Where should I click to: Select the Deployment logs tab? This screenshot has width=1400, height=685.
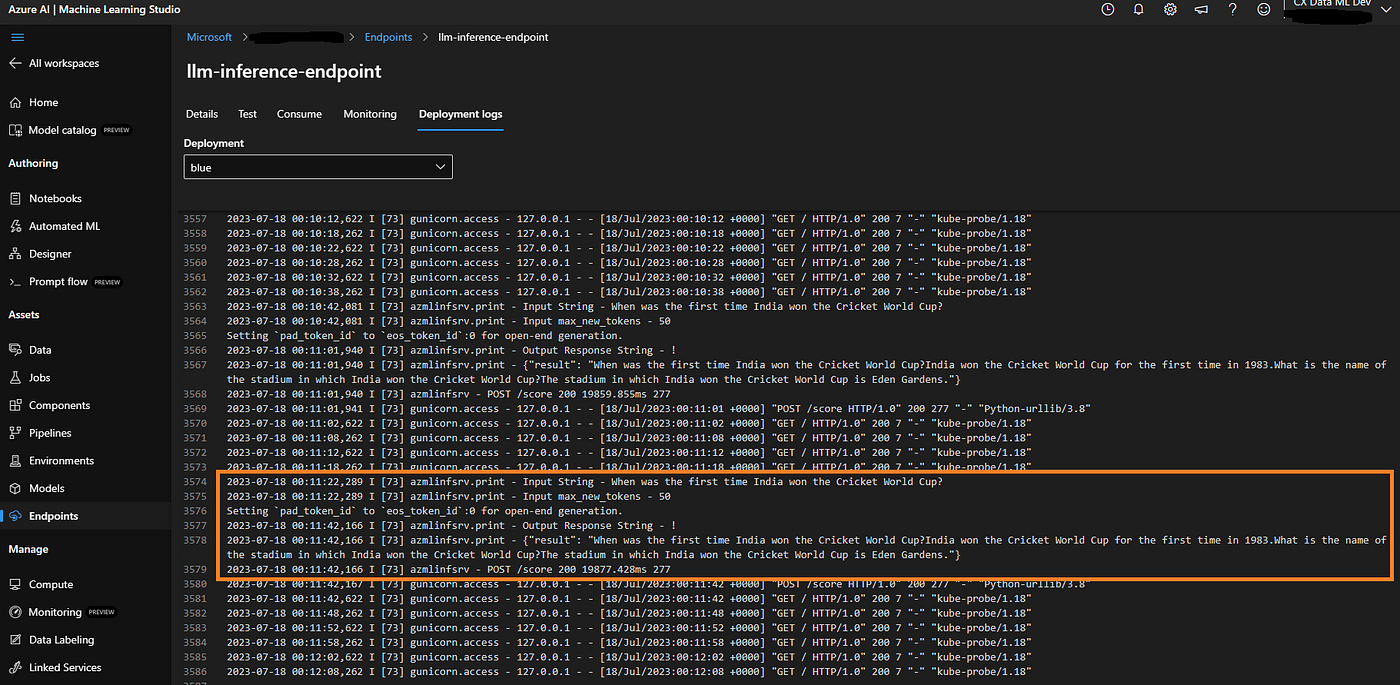(x=461, y=114)
